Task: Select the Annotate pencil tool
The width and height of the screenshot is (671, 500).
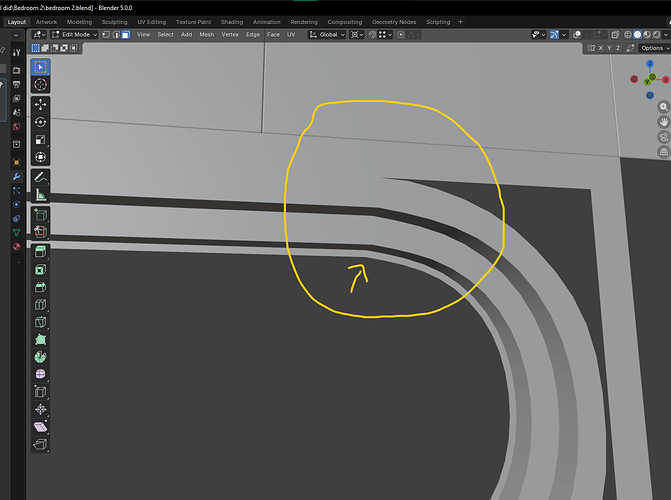Action: click(x=41, y=177)
